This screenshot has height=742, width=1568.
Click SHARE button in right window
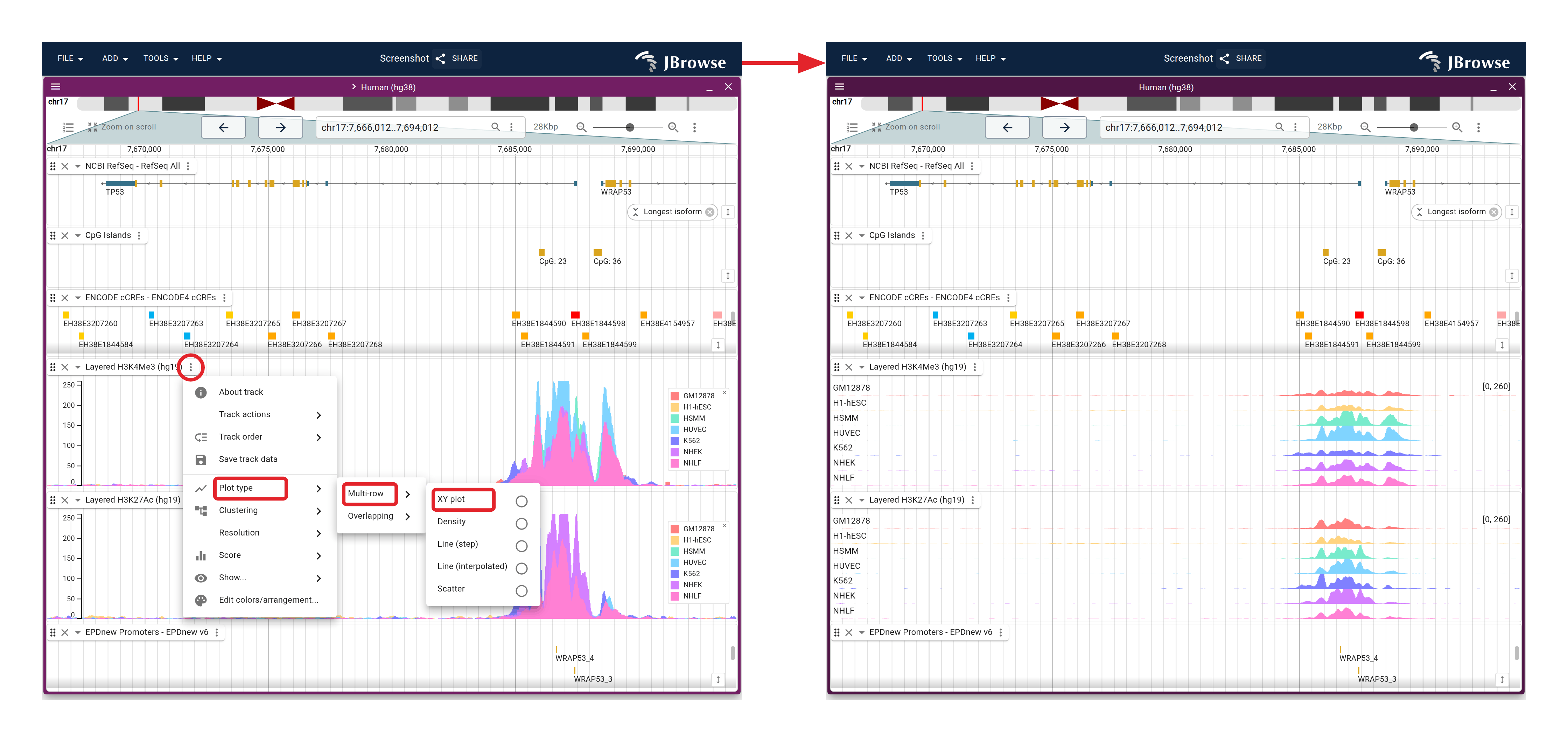(1241, 58)
